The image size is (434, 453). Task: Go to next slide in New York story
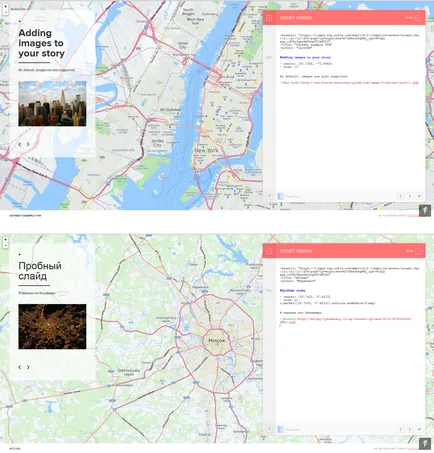tap(28, 144)
